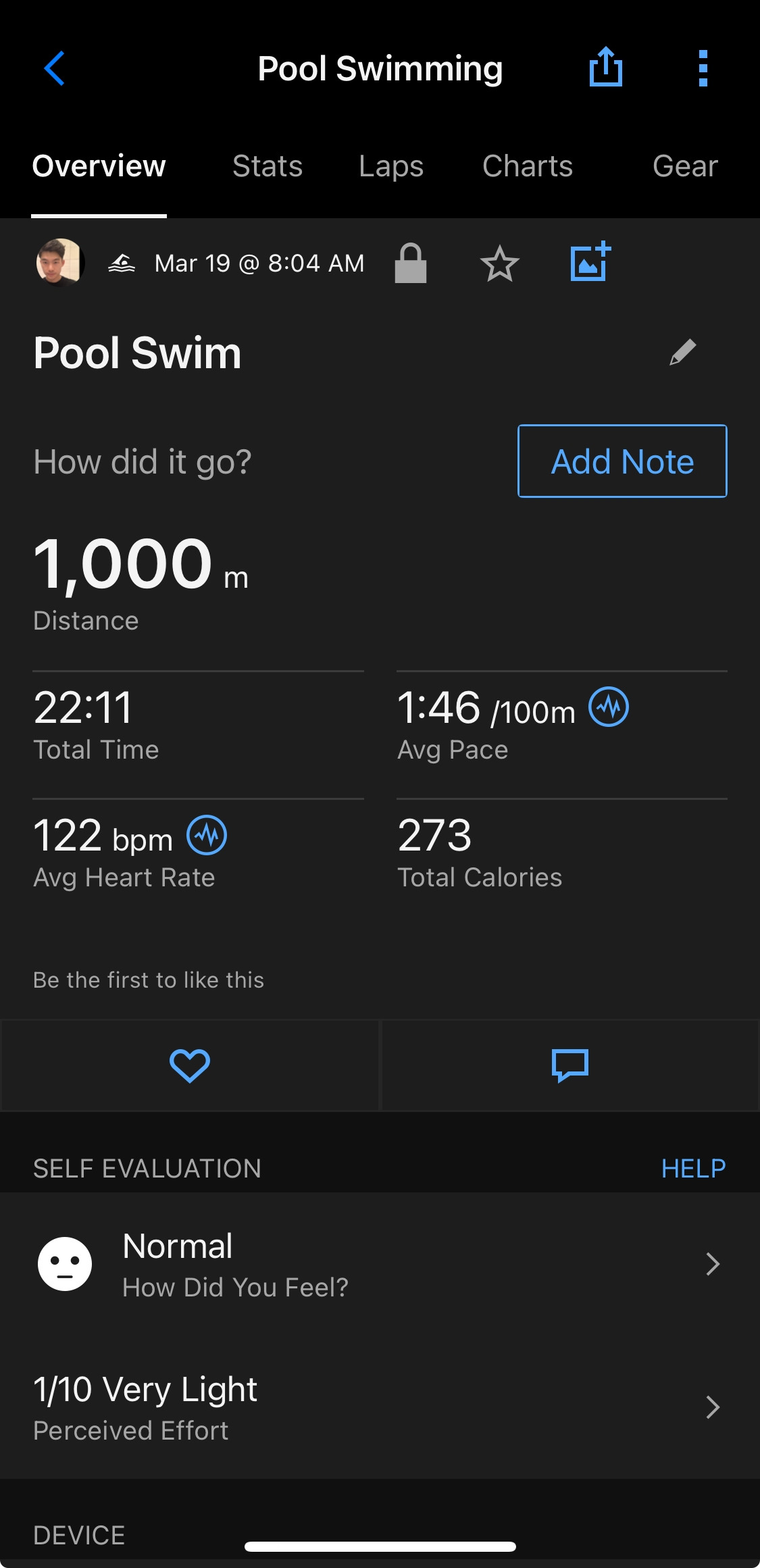Tap the Avg Heart Rate chart icon
The height and width of the screenshot is (1568, 760).
[x=207, y=835]
